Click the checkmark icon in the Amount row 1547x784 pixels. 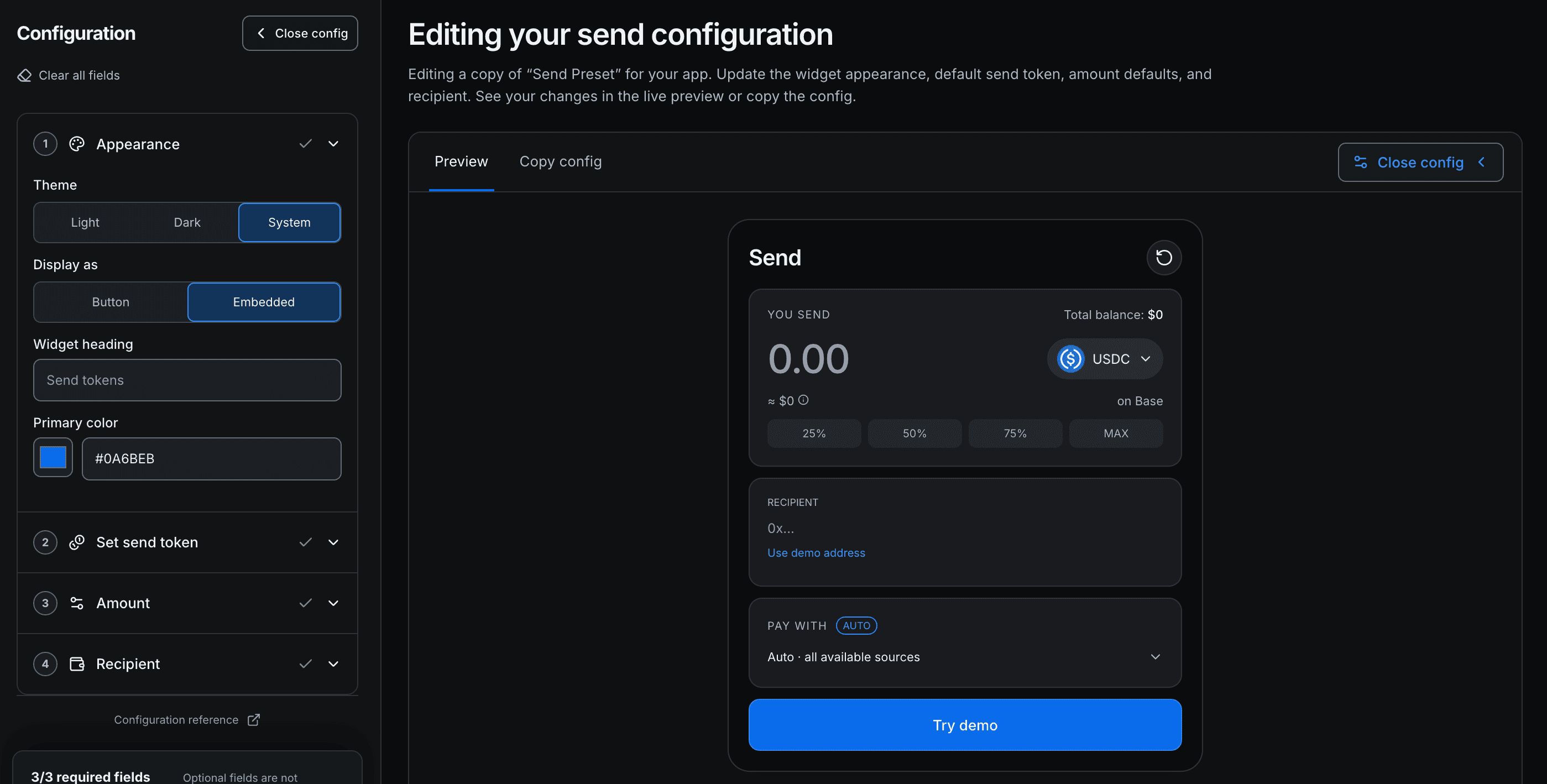(x=305, y=603)
